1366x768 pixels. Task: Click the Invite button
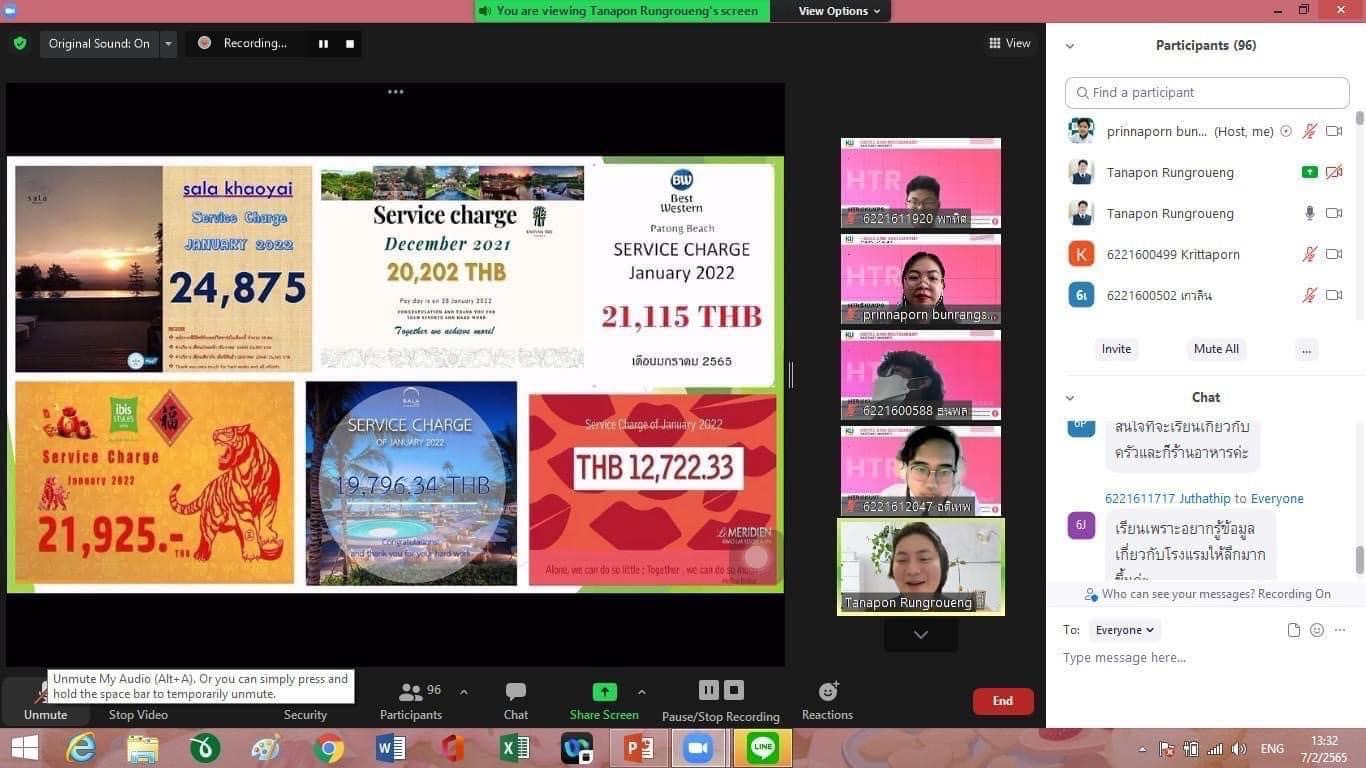tap(1116, 349)
